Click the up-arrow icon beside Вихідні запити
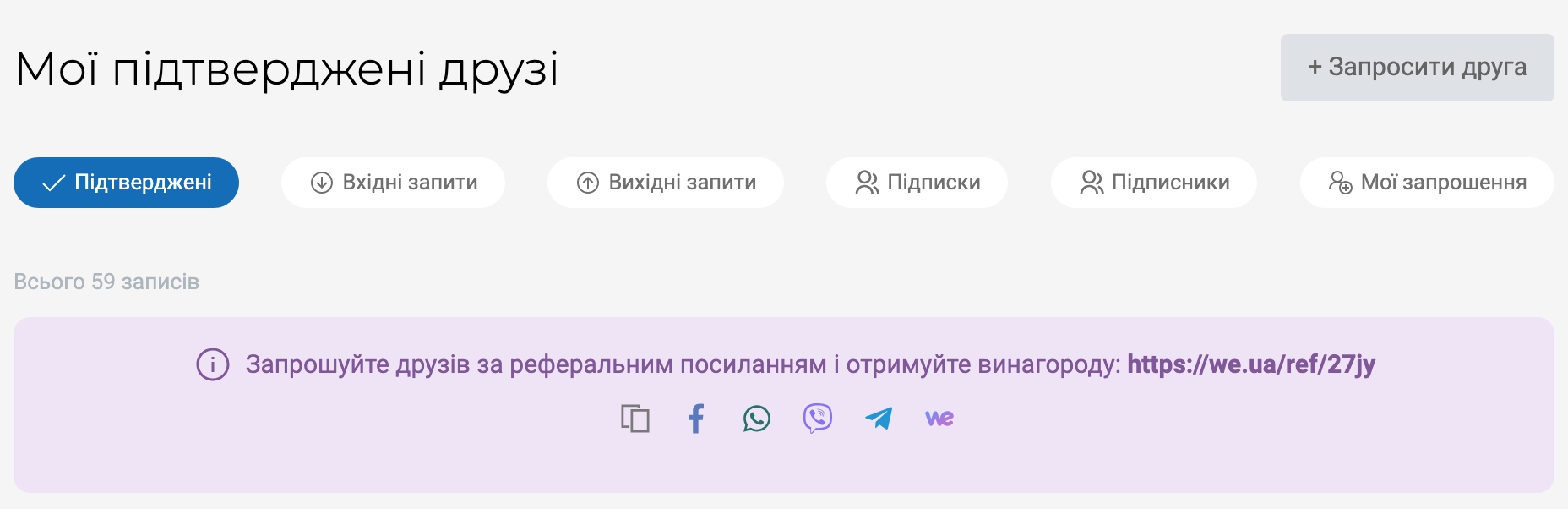This screenshot has width=1568, height=509. point(588,183)
